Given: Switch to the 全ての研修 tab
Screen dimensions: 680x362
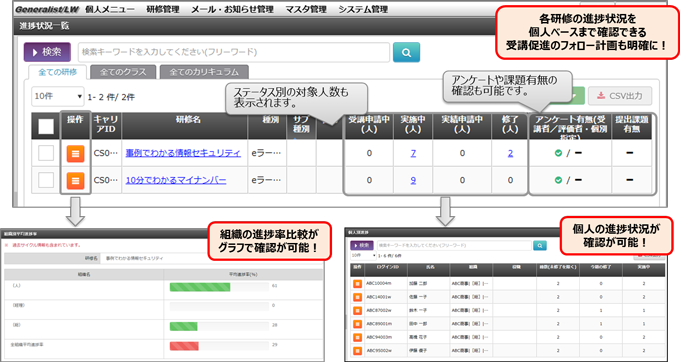Looking at the screenshot, I should coord(58,72).
